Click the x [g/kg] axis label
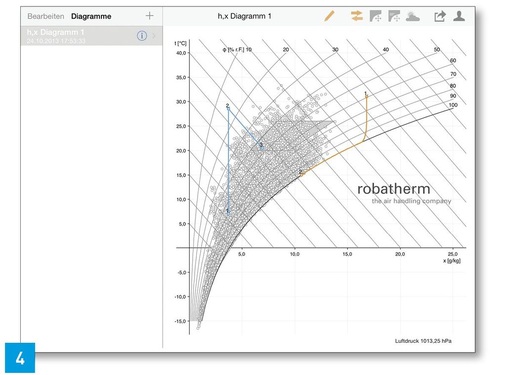 coord(452,260)
